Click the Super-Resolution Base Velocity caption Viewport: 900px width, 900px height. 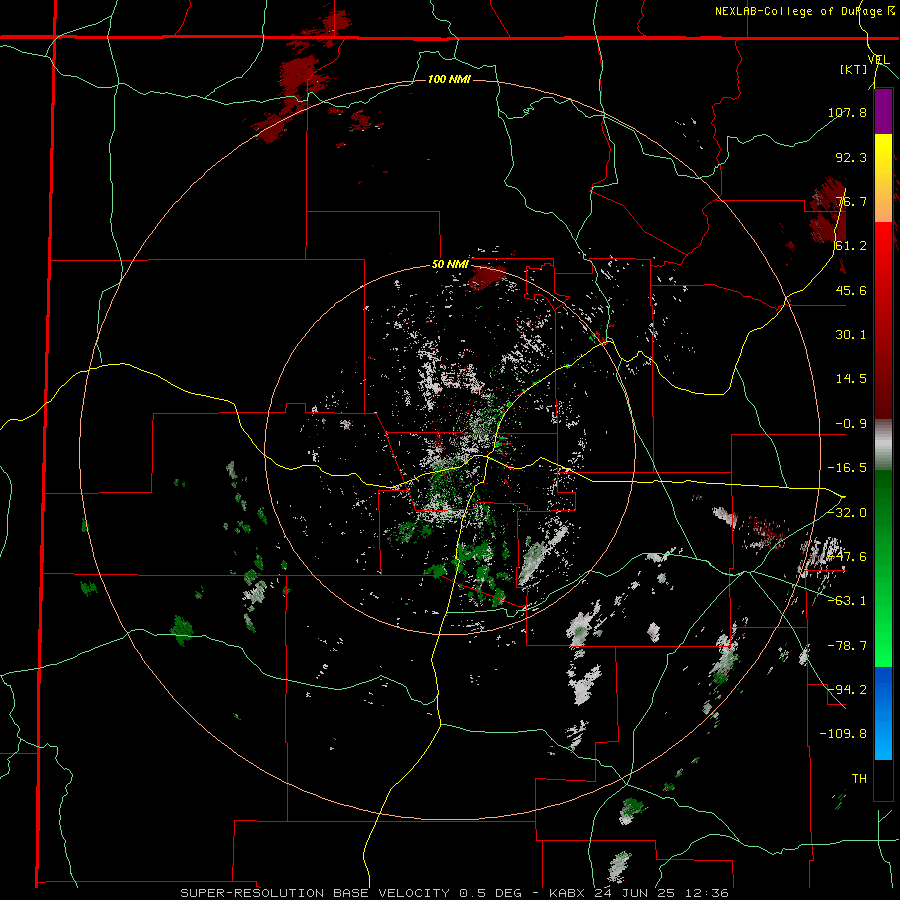(454, 893)
